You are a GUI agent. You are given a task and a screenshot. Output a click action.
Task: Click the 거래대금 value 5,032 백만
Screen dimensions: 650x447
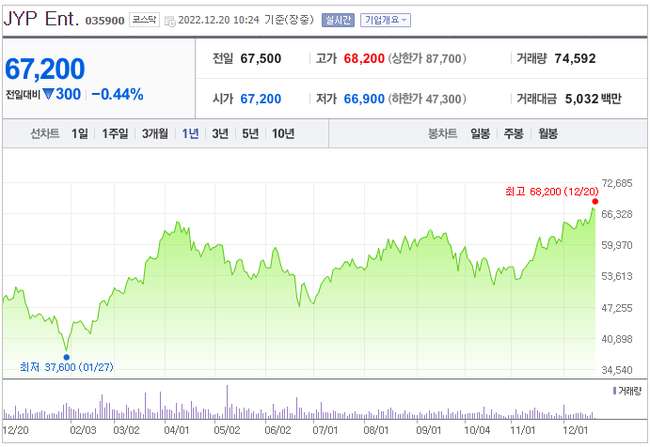click(x=593, y=99)
